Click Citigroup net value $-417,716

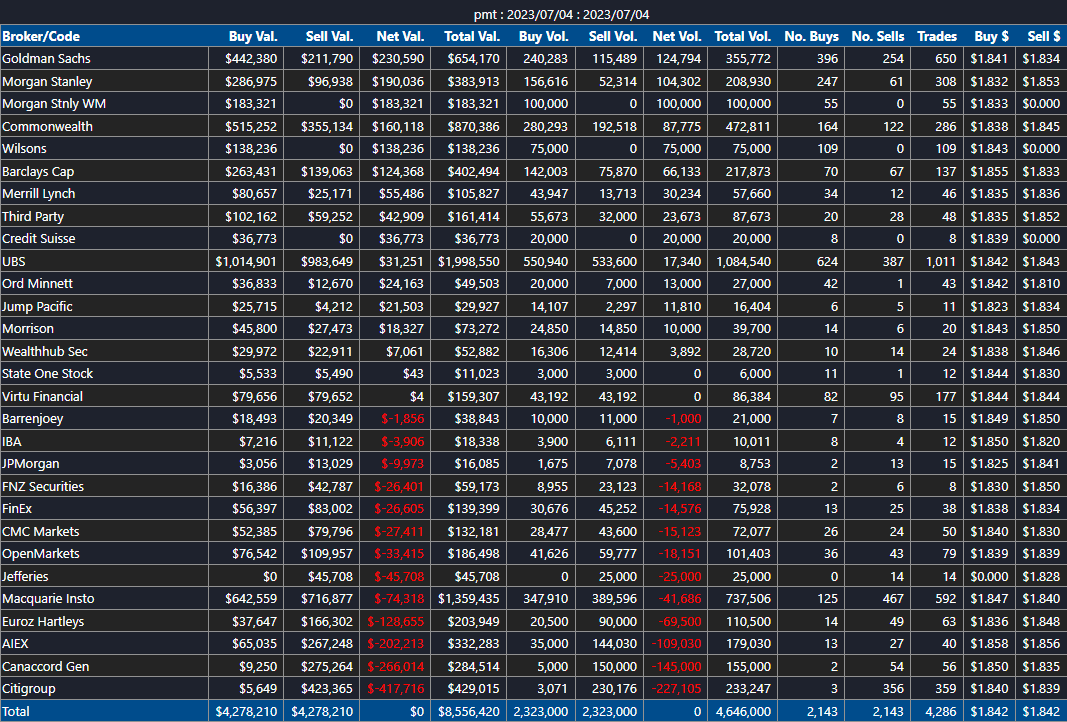(x=395, y=688)
